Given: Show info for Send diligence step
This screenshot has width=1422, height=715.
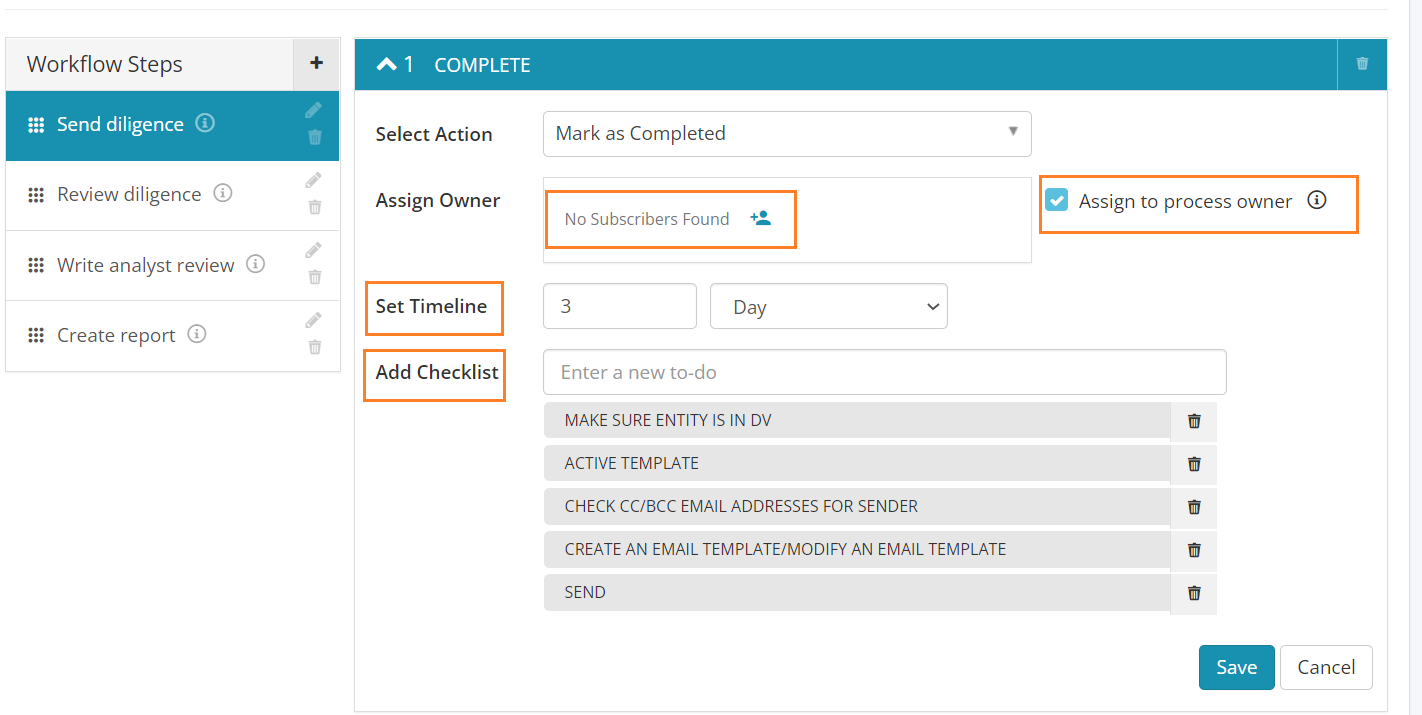Looking at the screenshot, I should coord(205,123).
